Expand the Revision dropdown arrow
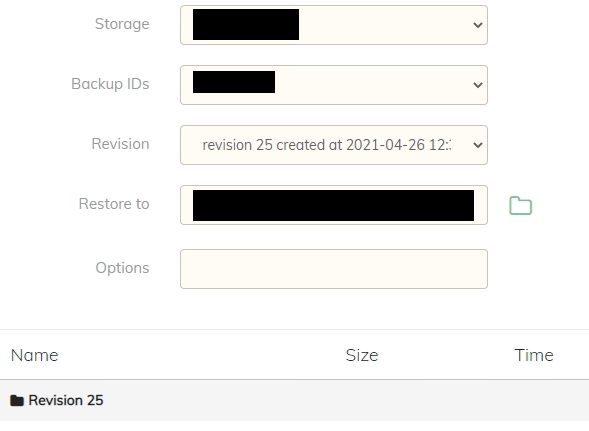 coord(478,145)
